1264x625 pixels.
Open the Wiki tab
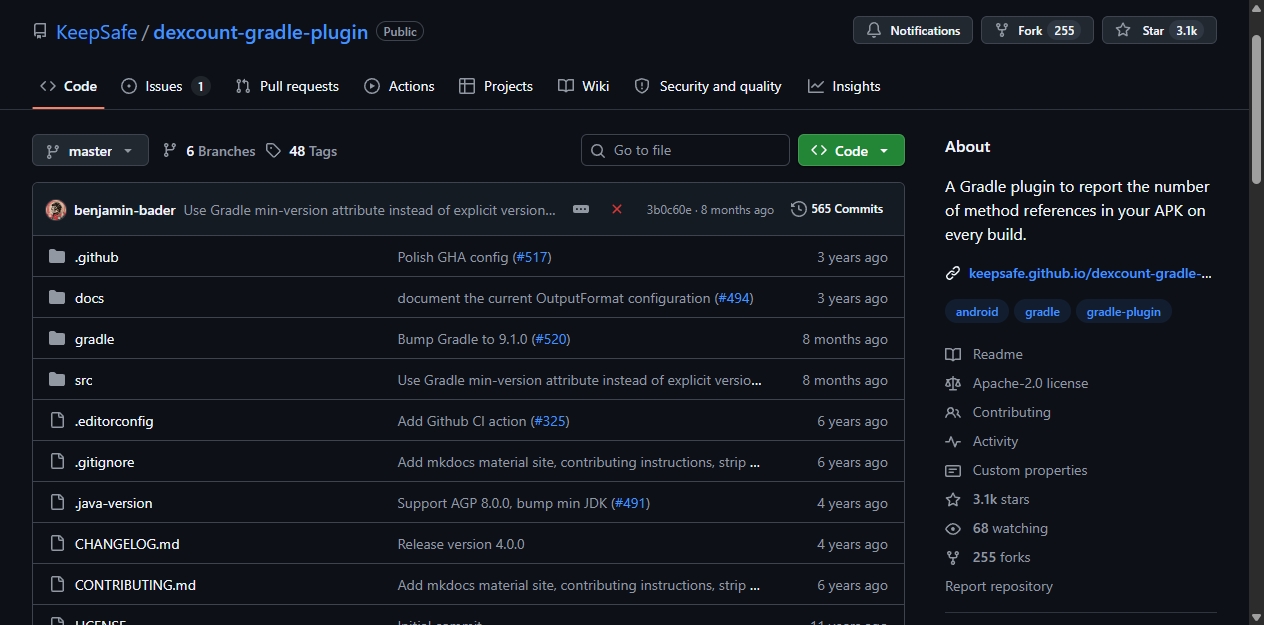(584, 86)
